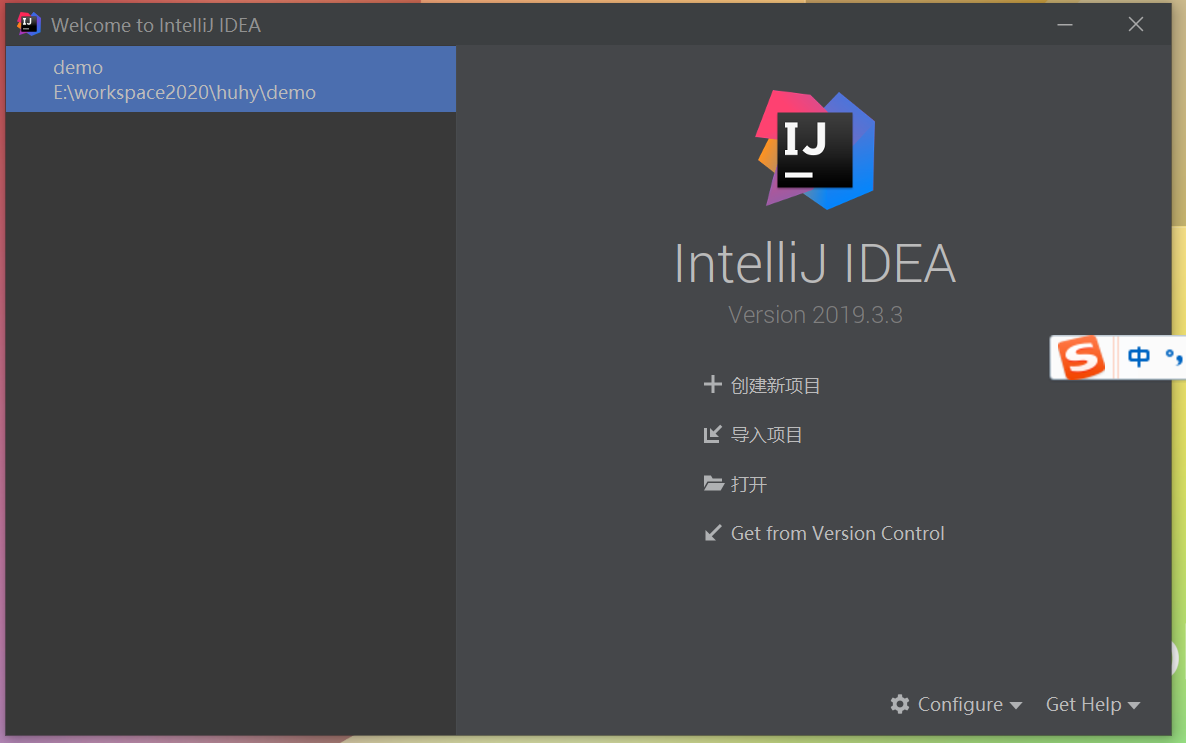Close the Welcome to IntelliJ IDEA window
The width and height of the screenshot is (1186, 743).
pos(1135,24)
